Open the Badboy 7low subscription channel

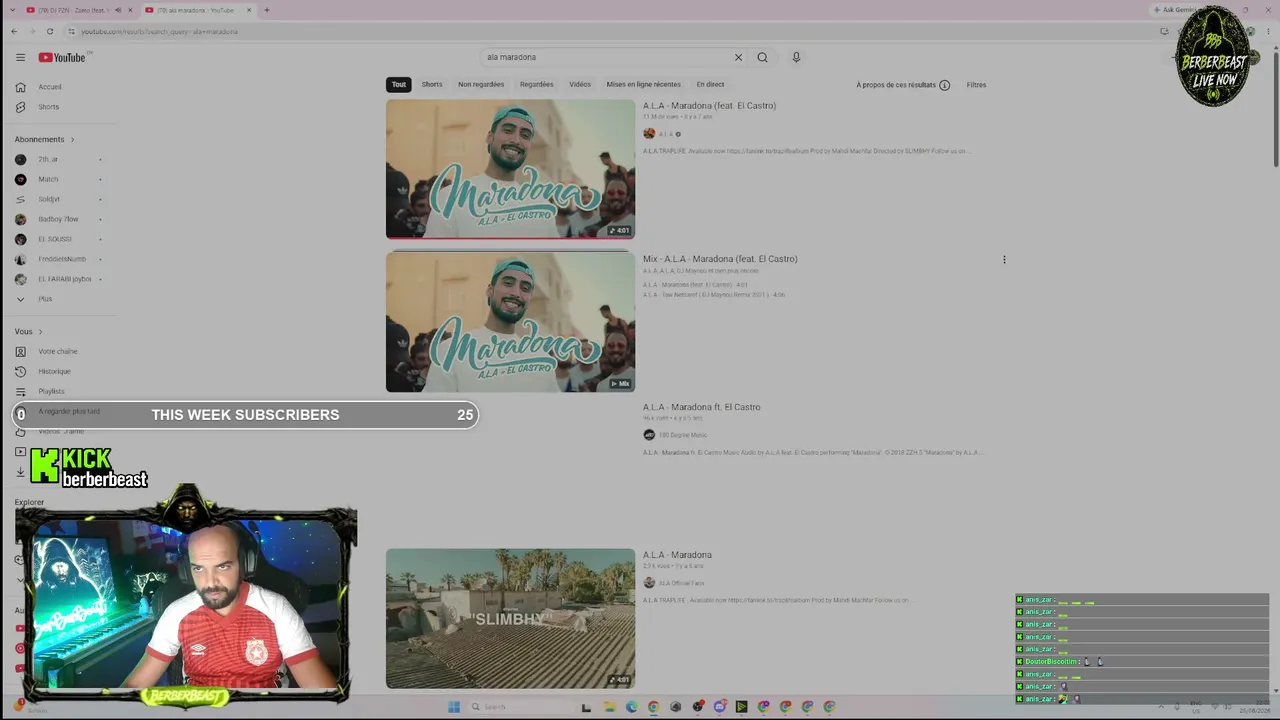pyautogui.click(x=58, y=220)
